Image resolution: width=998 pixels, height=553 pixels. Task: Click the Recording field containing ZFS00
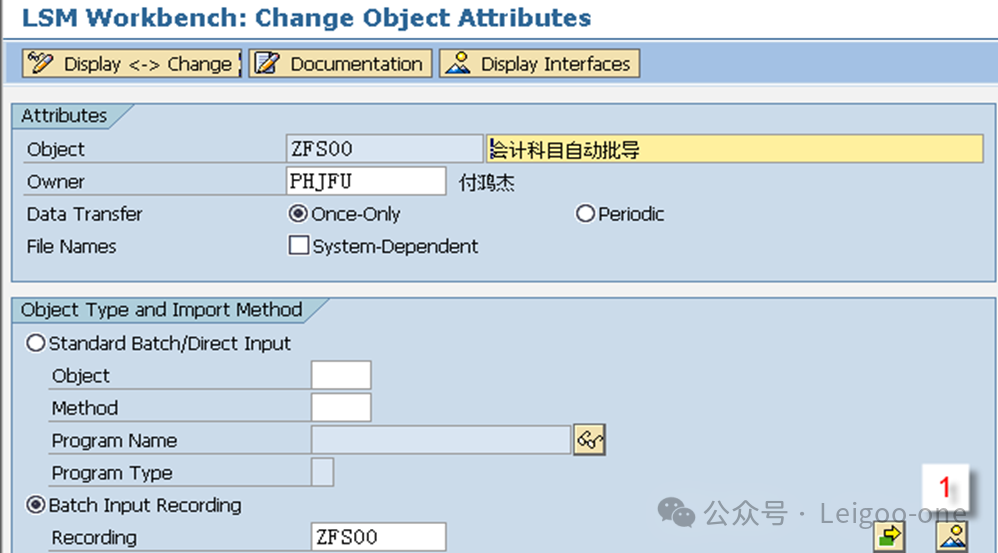pos(378,537)
